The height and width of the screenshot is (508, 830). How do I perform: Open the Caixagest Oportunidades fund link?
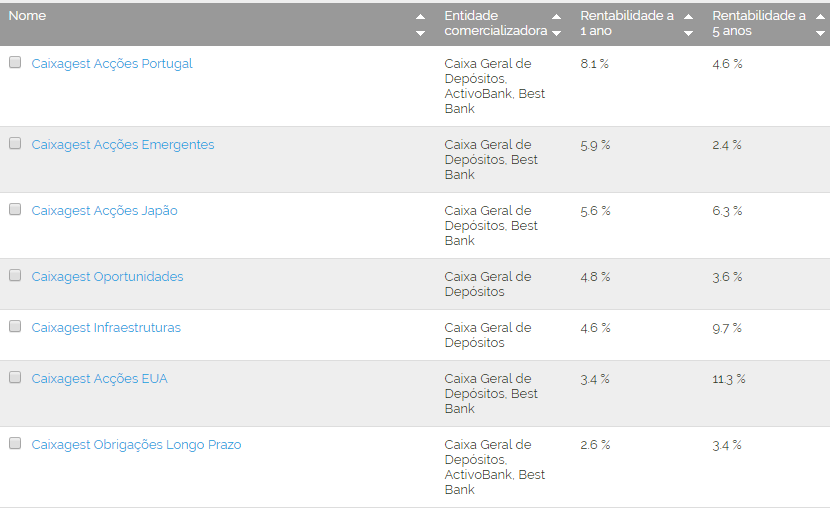pyautogui.click(x=107, y=277)
